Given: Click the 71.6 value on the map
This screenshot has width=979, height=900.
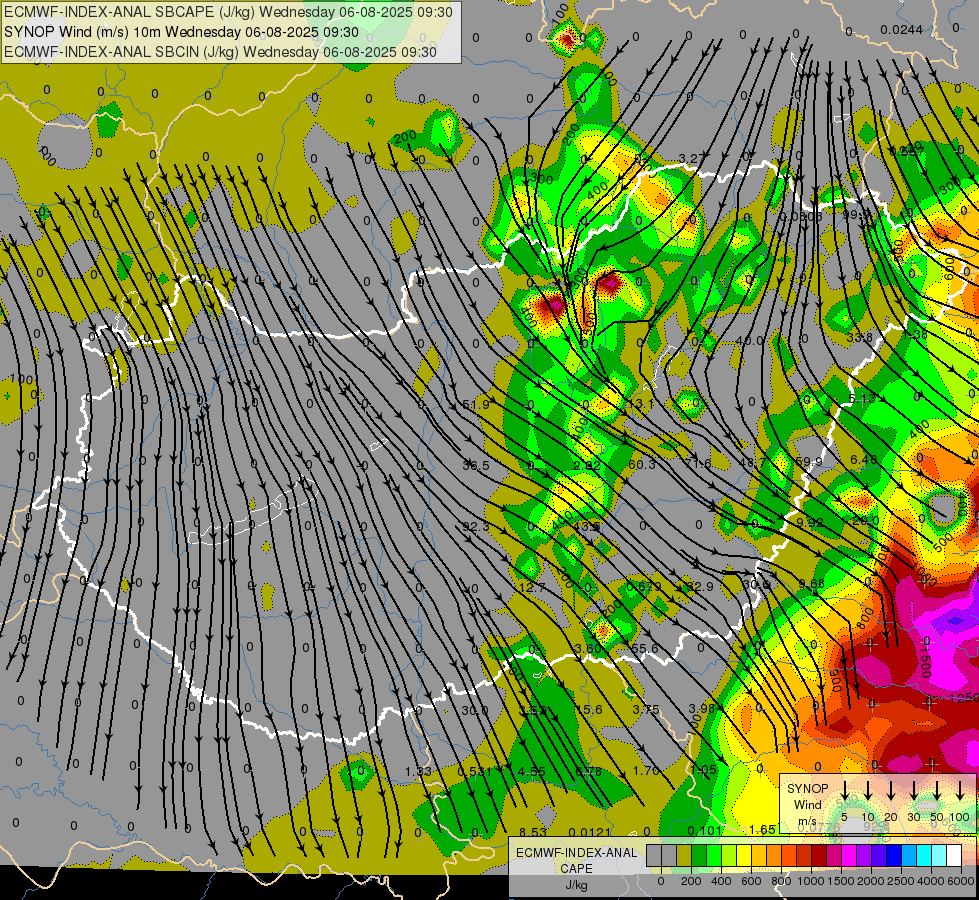Looking at the screenshot, I should (x=698, y=463).
